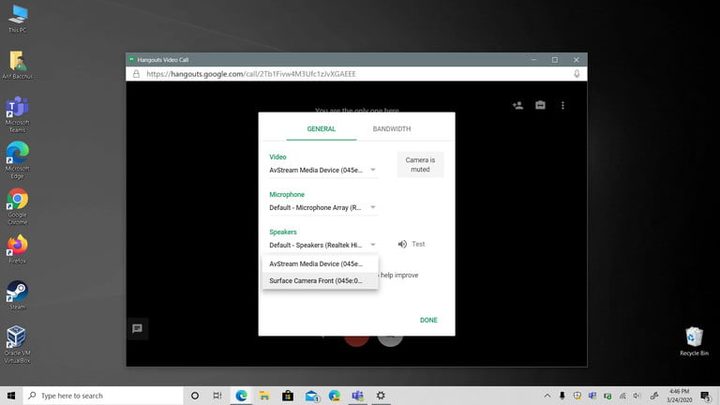Open This PC desktop icon
The height and width of the screenshot is (405, 720).
pyautogui.click(x=17, y=18)
